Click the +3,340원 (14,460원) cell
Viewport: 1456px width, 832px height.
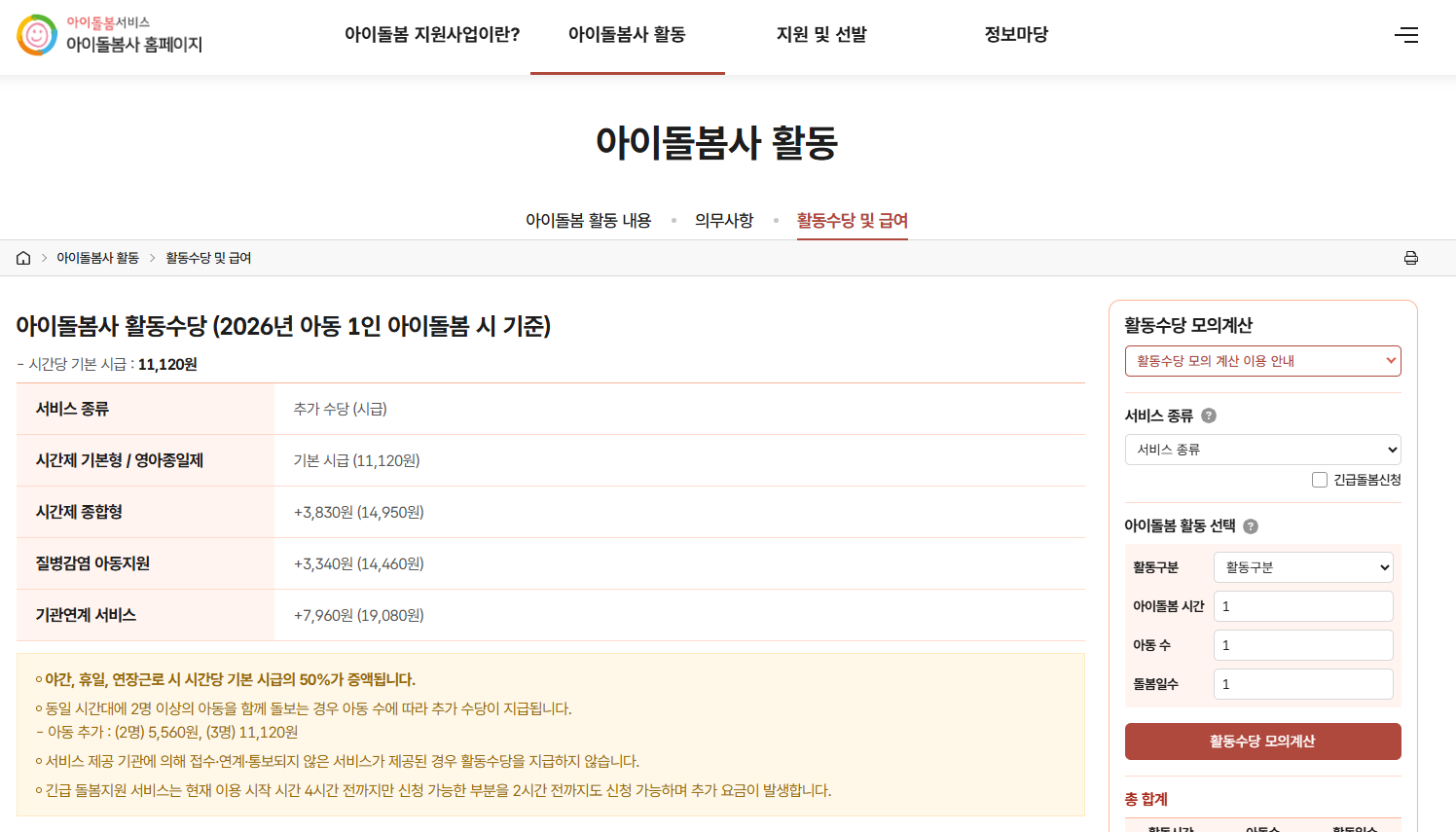(679, 563)
